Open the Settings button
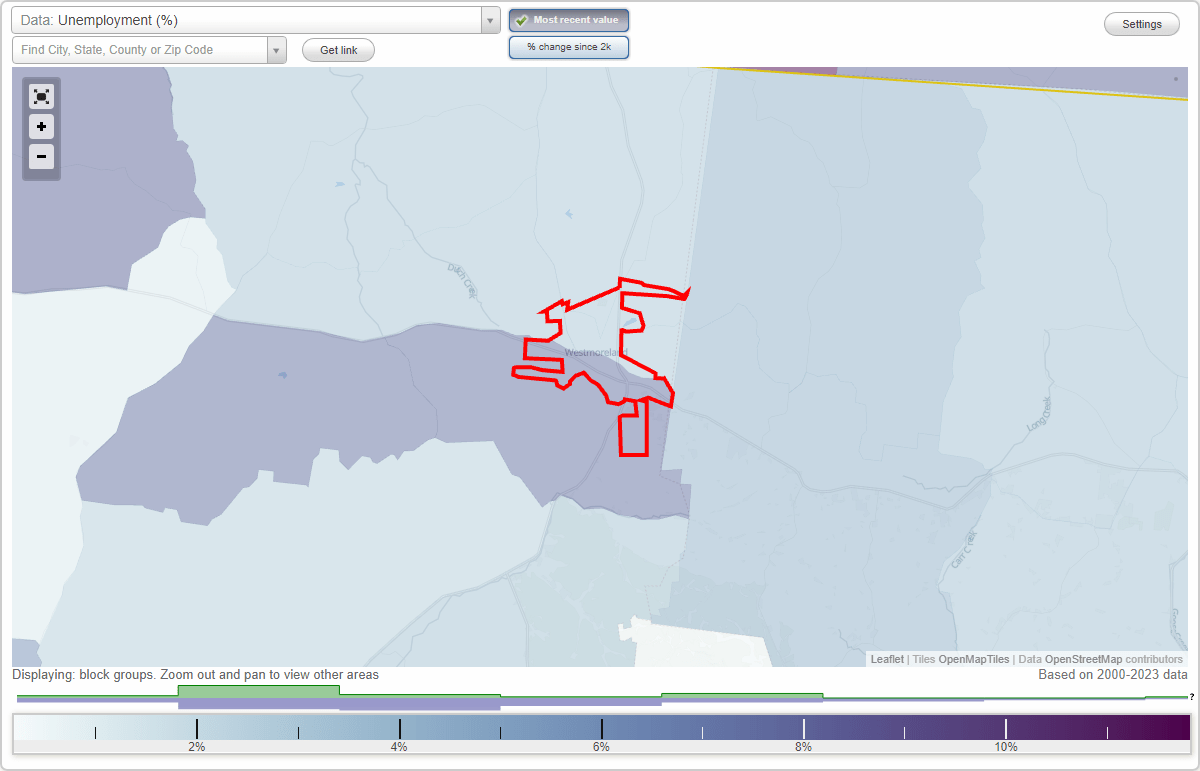Screen dimensions: 1200x771 click(x=1142, y=24)
